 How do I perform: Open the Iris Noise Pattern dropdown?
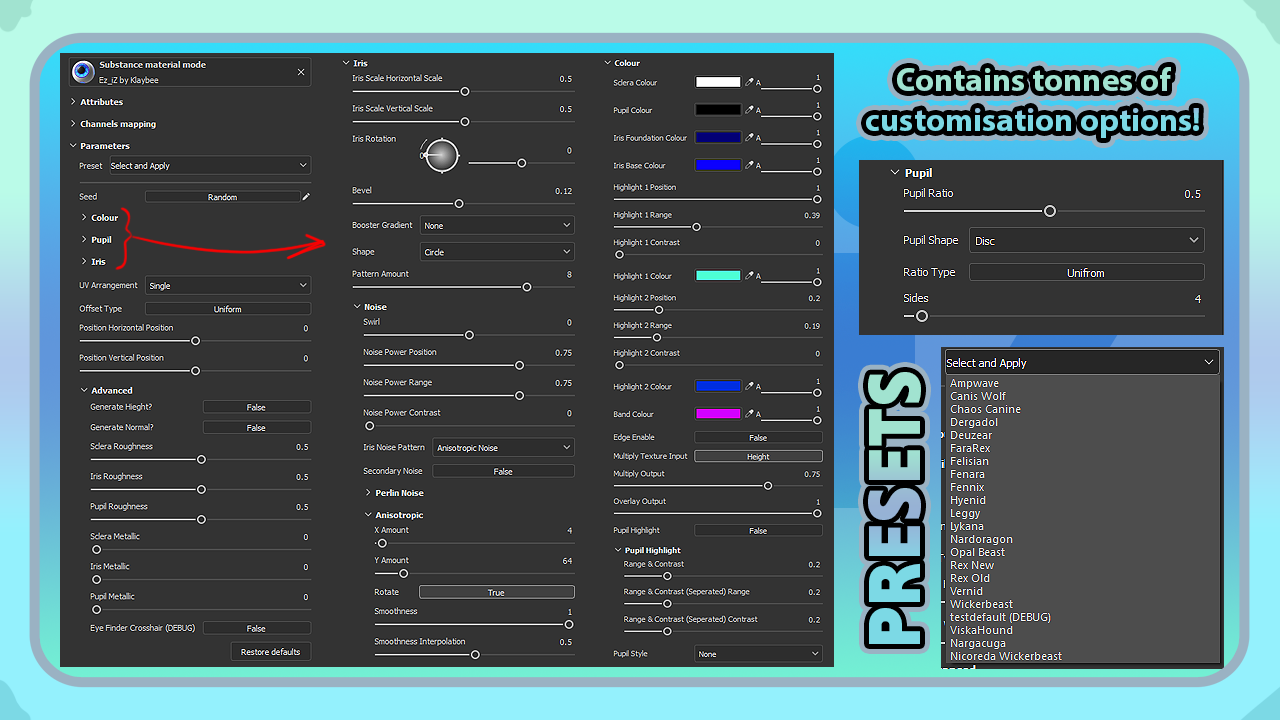[x=504, y=448]
